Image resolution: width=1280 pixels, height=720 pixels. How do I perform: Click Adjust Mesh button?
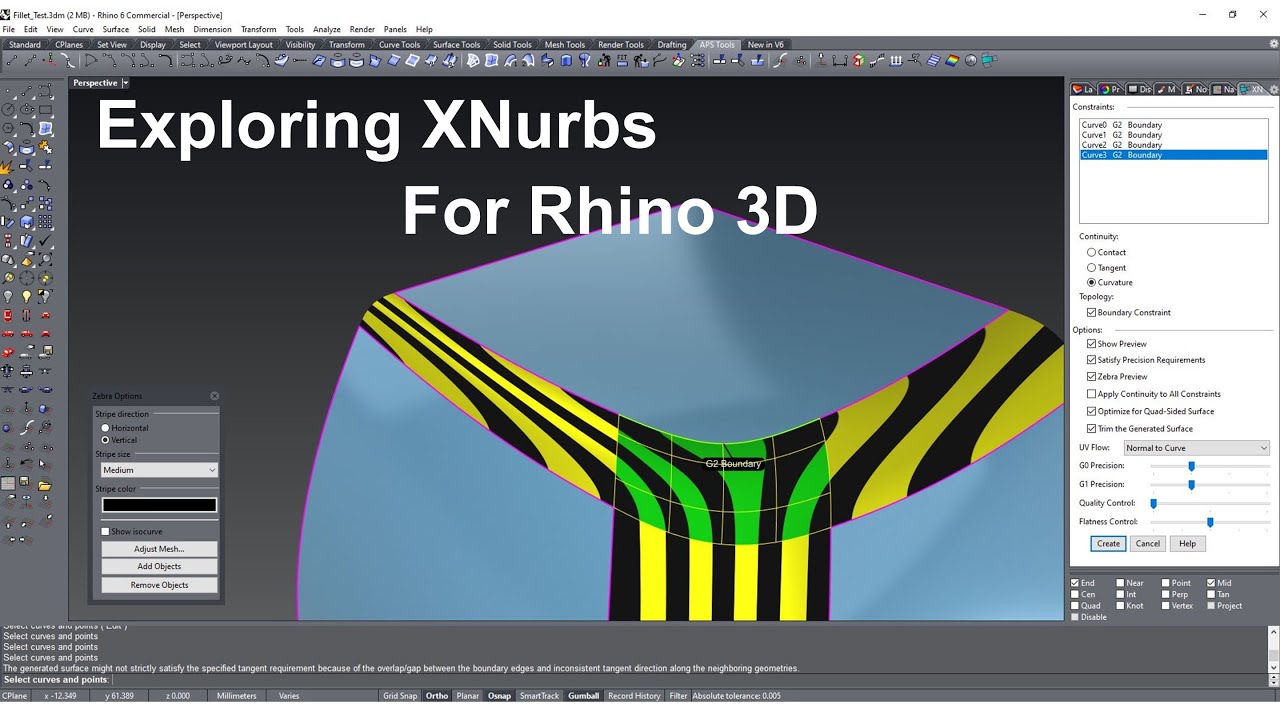[159, 549]
